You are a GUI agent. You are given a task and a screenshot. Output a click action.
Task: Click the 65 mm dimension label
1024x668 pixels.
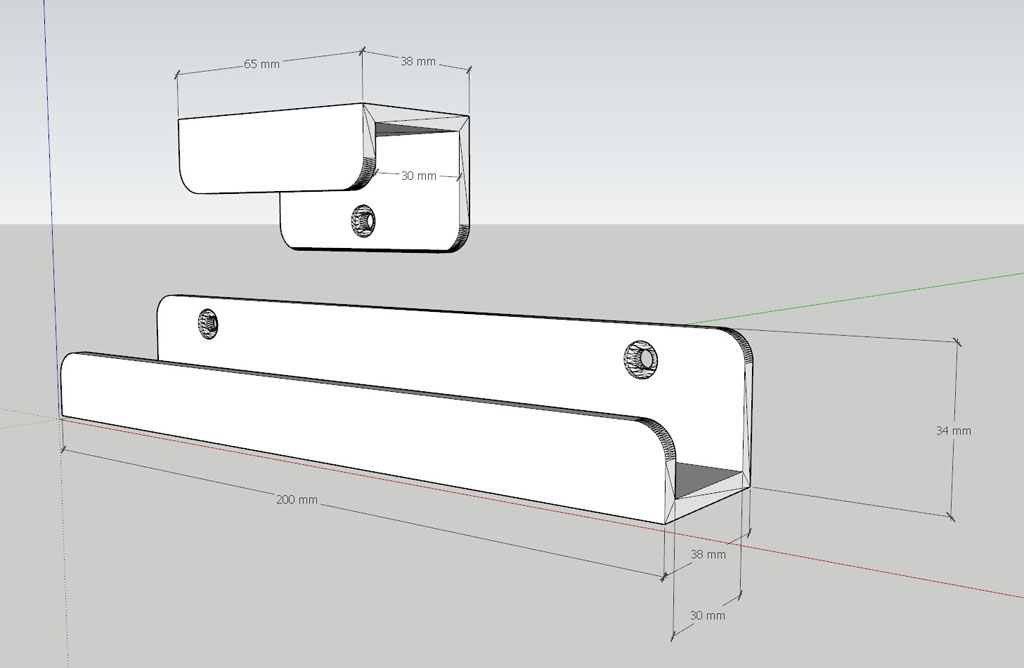(262, 64)
